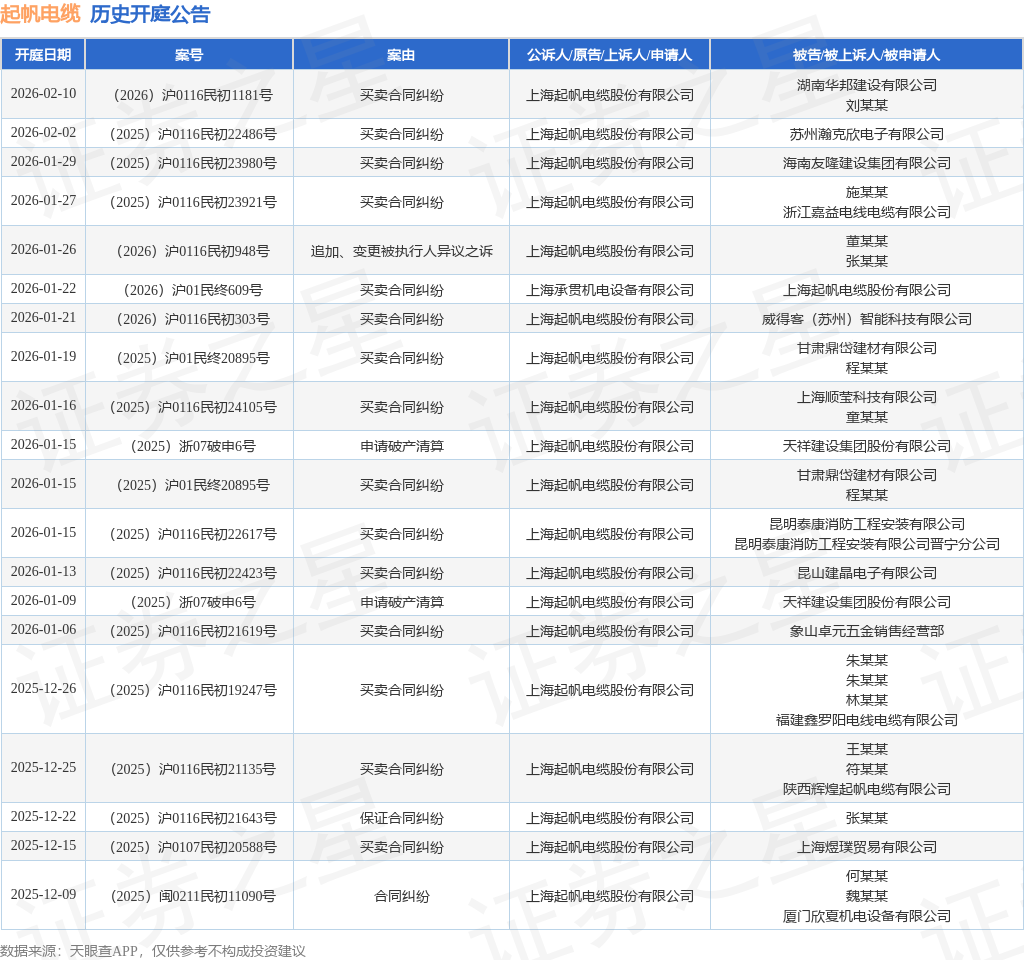Image resolution: width=1024 pixels, height=960 pixels.
Task: Click defendant 海南友隆建设集团有限公司
Action: coord(867,163)
